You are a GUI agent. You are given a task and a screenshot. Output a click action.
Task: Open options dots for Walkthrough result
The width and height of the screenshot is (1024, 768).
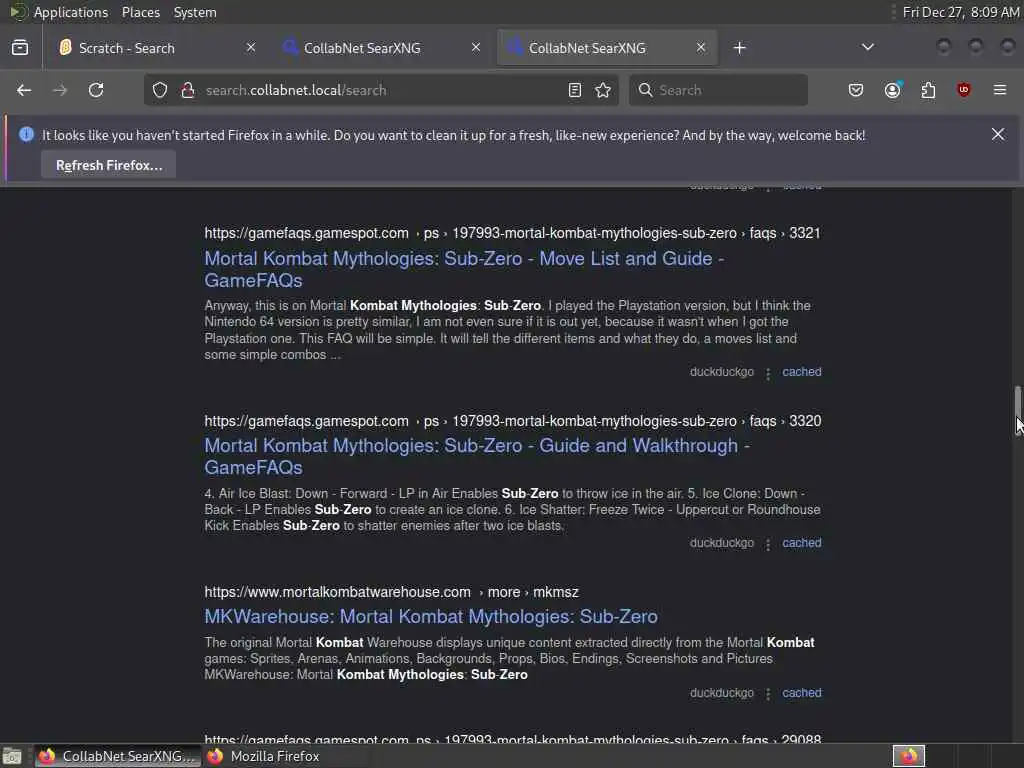click(x=768, y=544)
